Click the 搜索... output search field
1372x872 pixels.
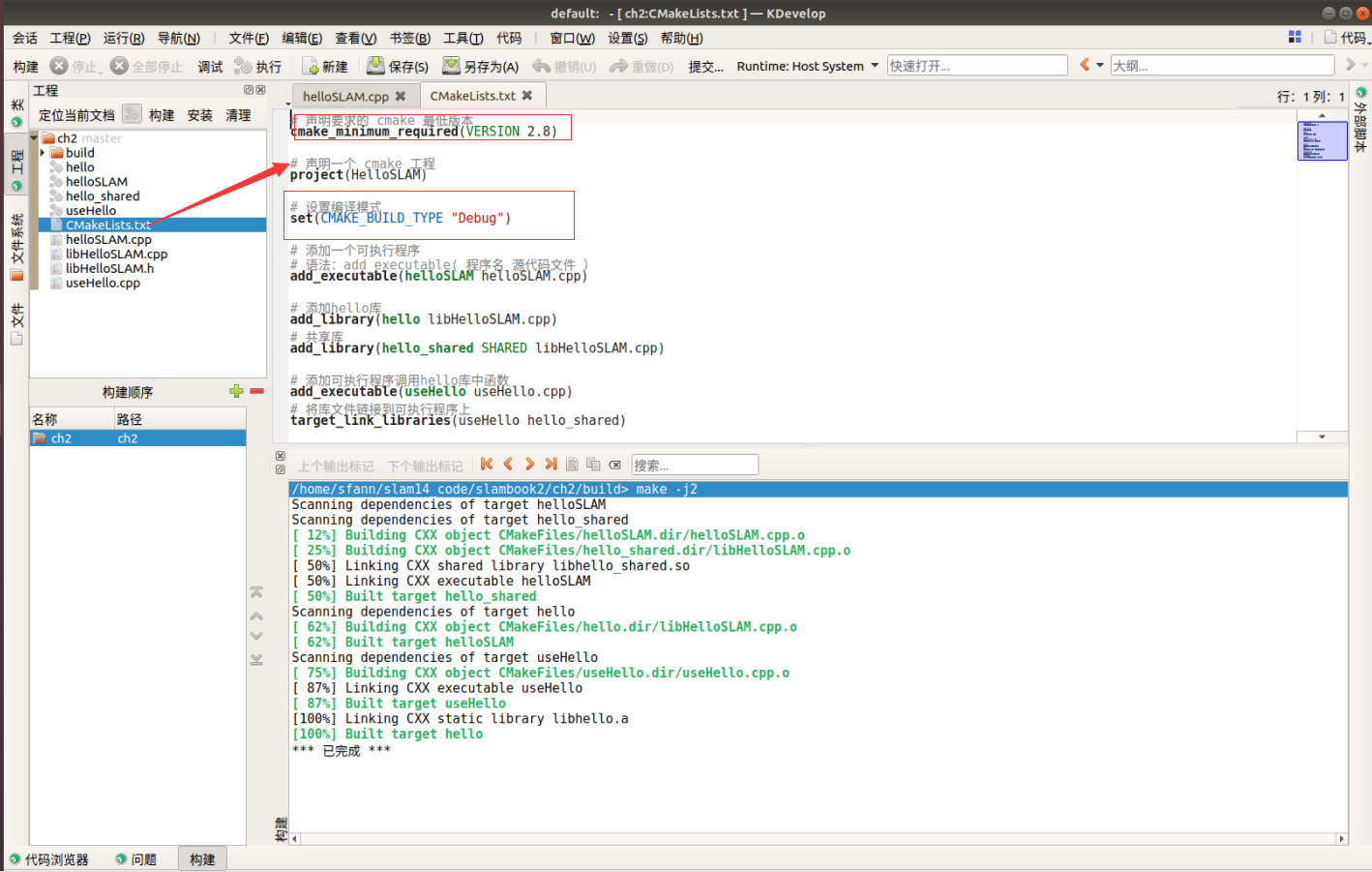point(695,466)
